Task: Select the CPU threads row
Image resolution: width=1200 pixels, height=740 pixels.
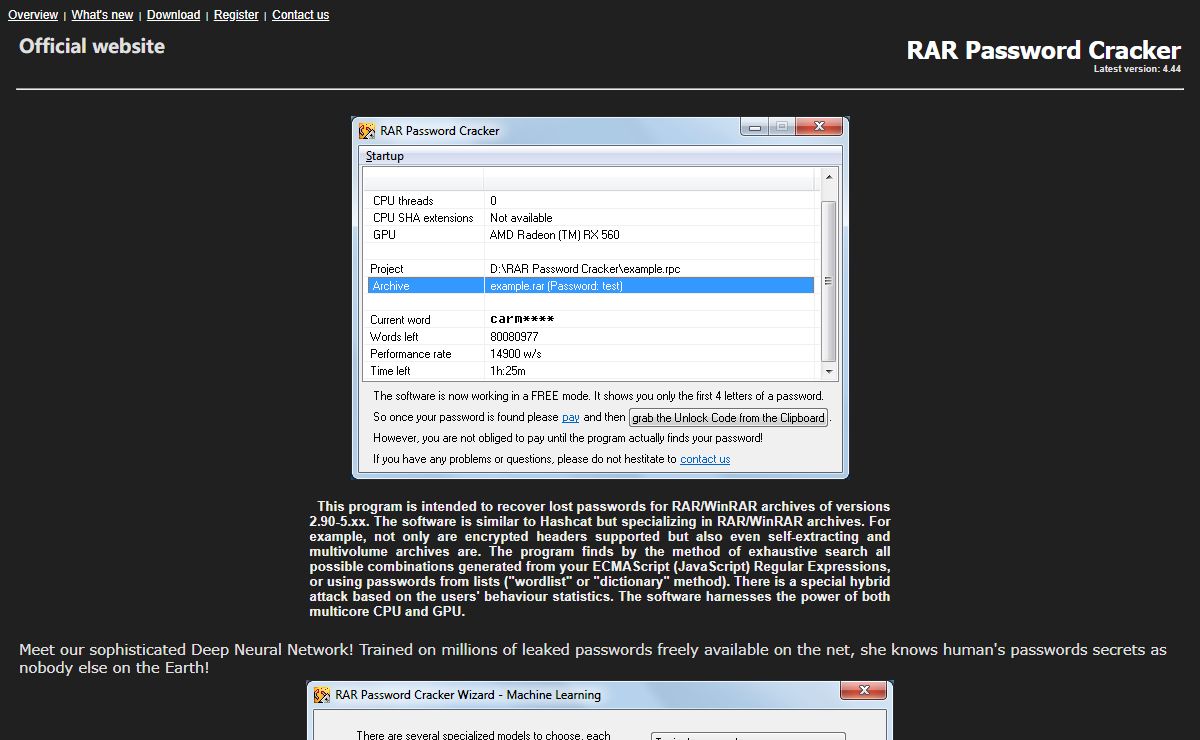Action: (x=591, y=201)
